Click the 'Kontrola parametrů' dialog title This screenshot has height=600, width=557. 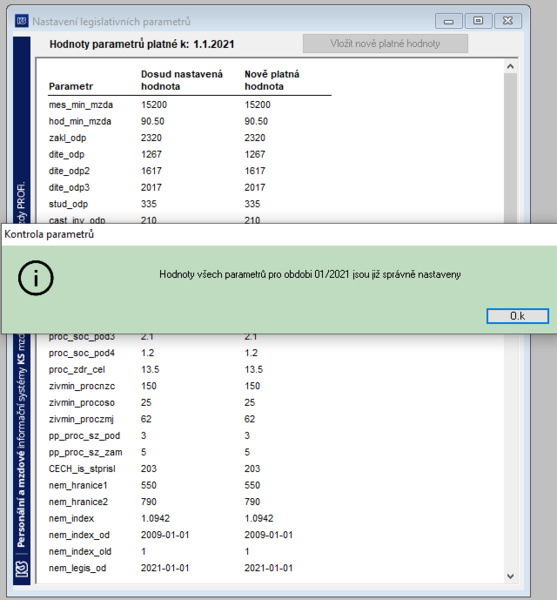tap(49, 234)
